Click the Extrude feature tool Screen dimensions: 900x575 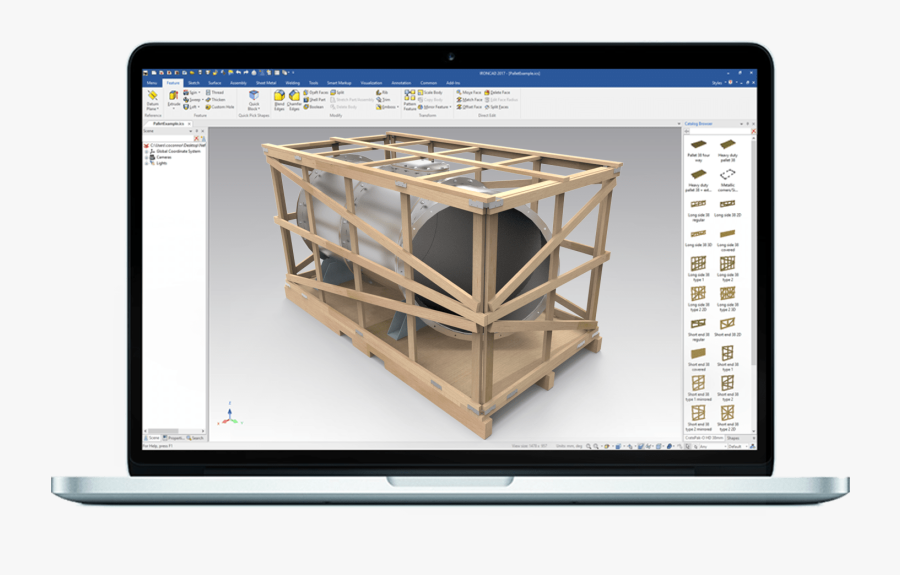[174, 97]
